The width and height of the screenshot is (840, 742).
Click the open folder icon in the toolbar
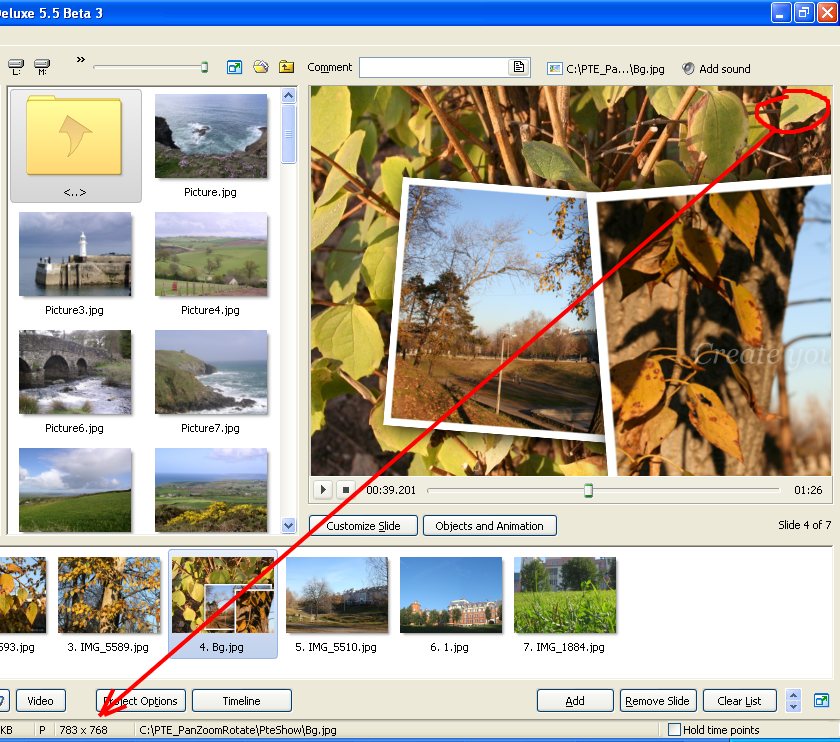click(261, 67)
